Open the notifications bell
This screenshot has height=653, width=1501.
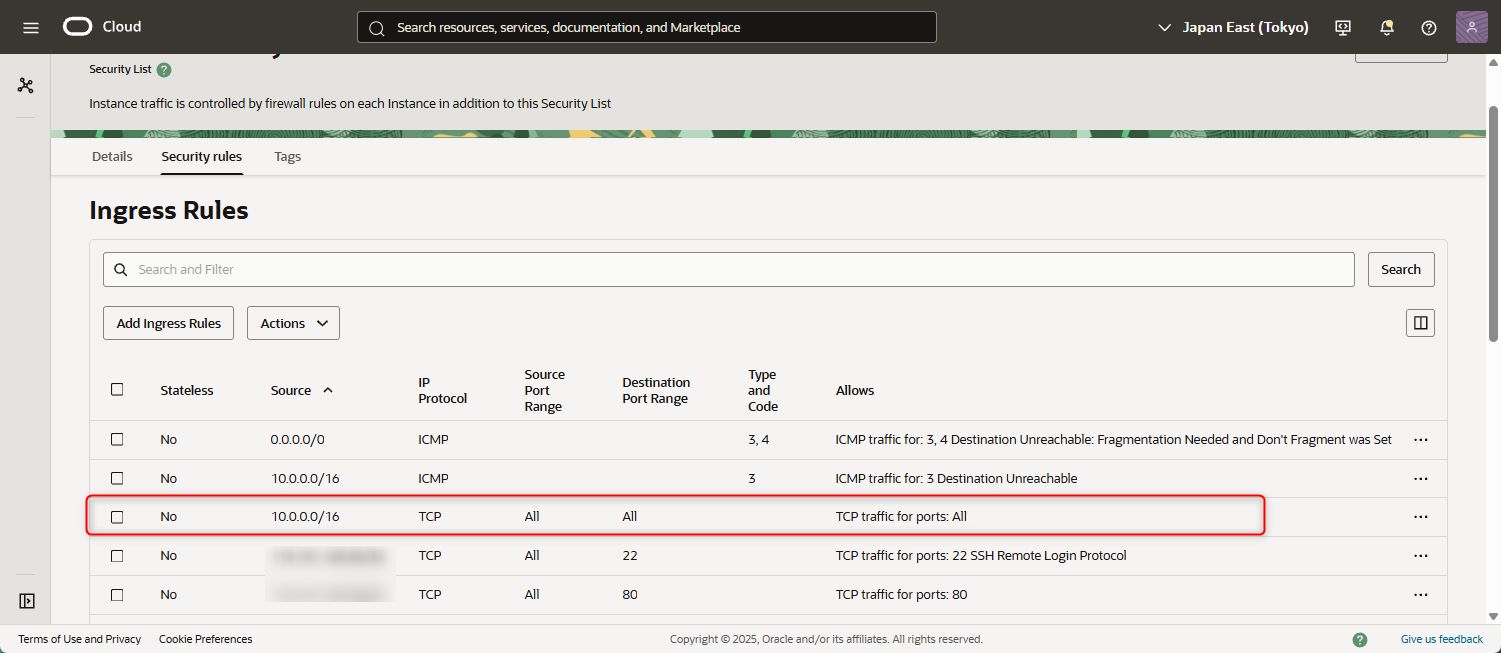(1386, 27)
